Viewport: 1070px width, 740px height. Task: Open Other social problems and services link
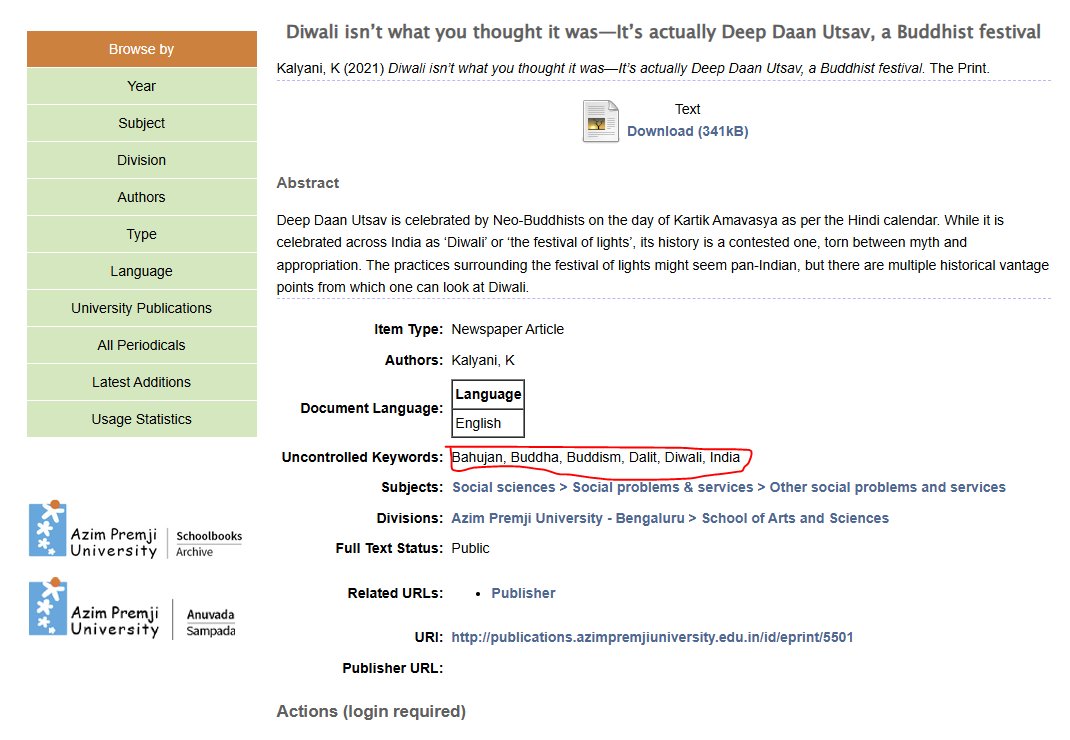point(887,487)
